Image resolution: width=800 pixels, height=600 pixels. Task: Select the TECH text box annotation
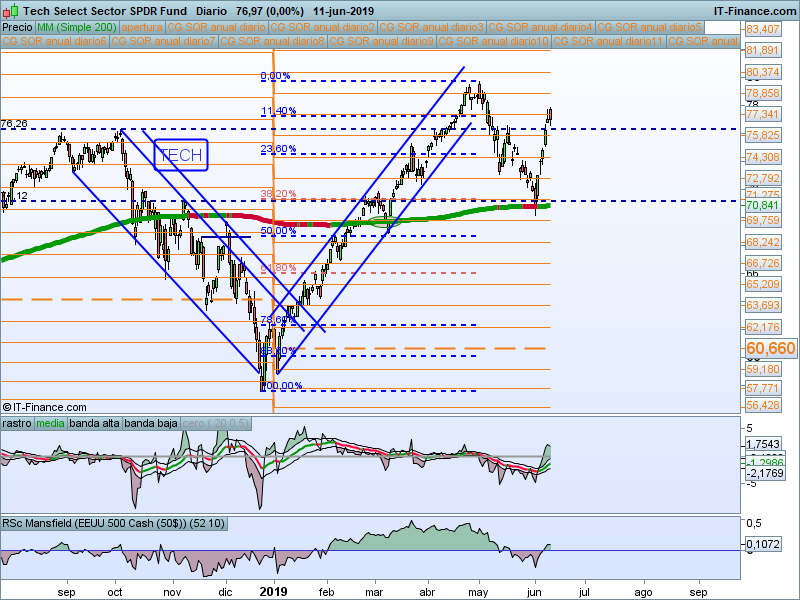(x=181, y=155)
